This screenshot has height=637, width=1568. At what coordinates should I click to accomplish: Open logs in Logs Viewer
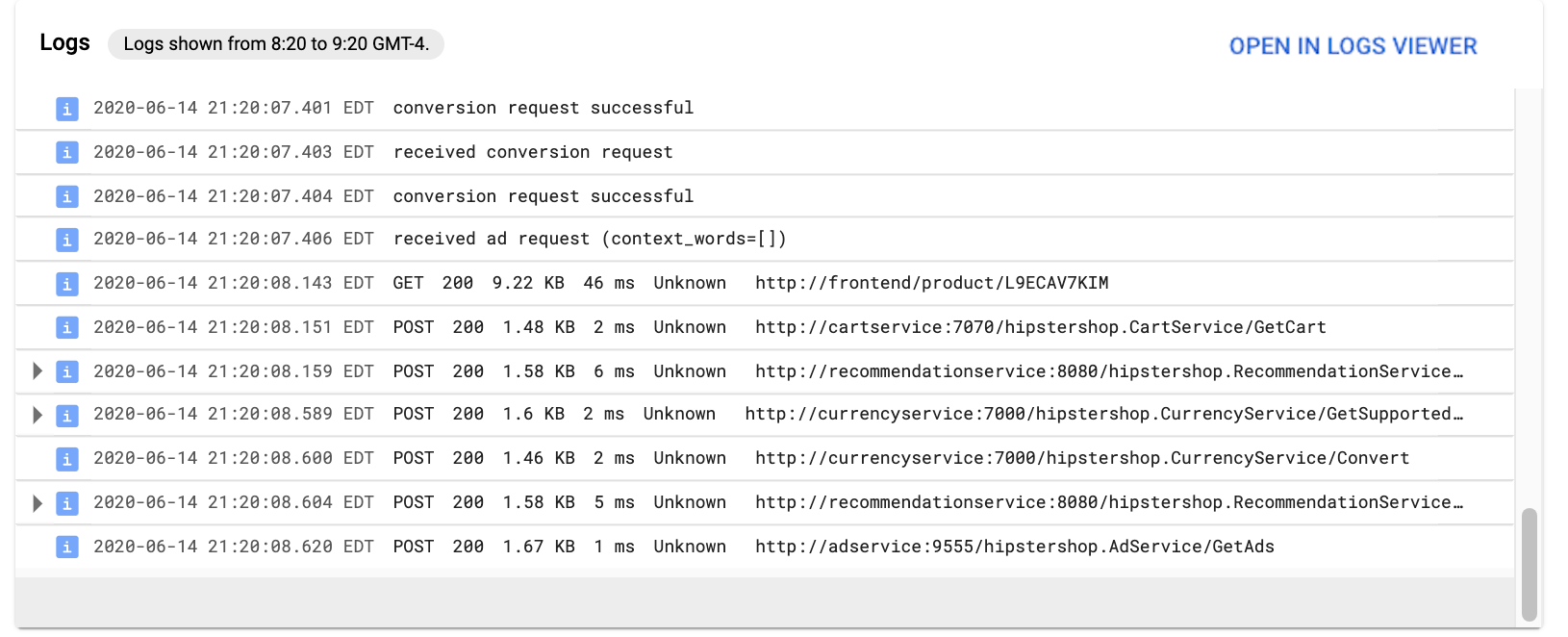click(x=1353, y=46)
